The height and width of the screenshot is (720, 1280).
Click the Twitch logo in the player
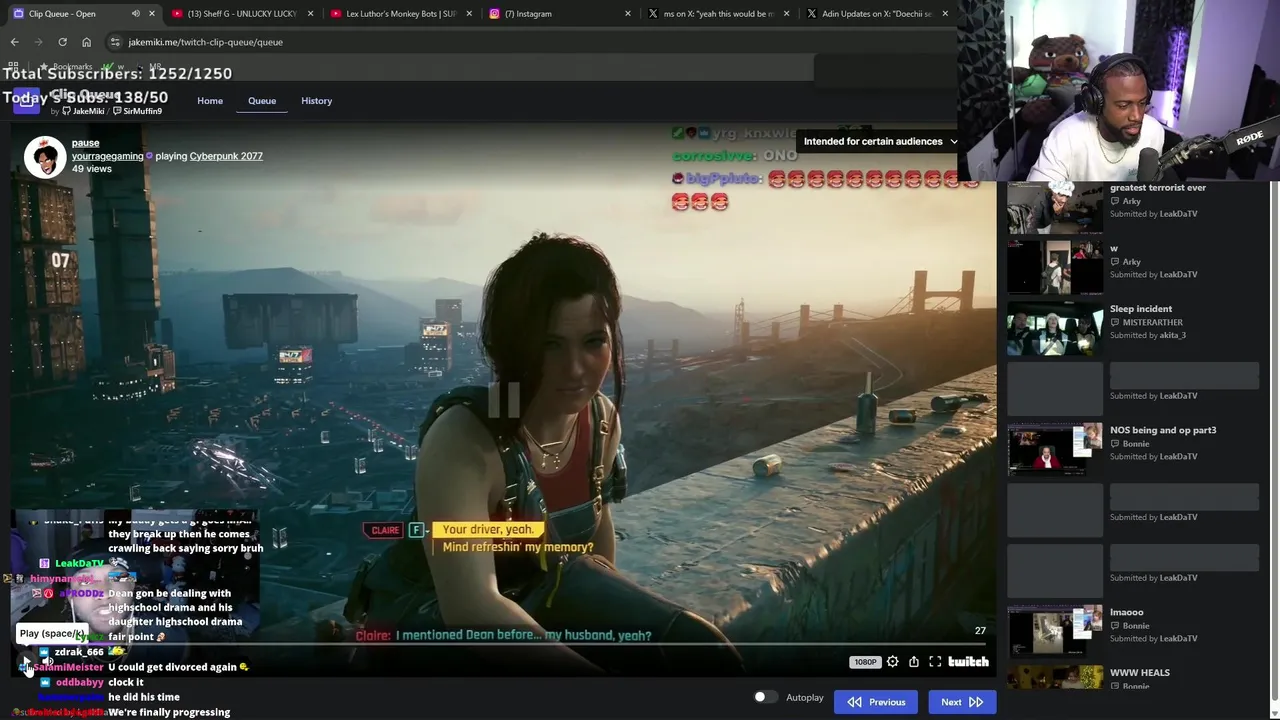click(x=968, y=661)
